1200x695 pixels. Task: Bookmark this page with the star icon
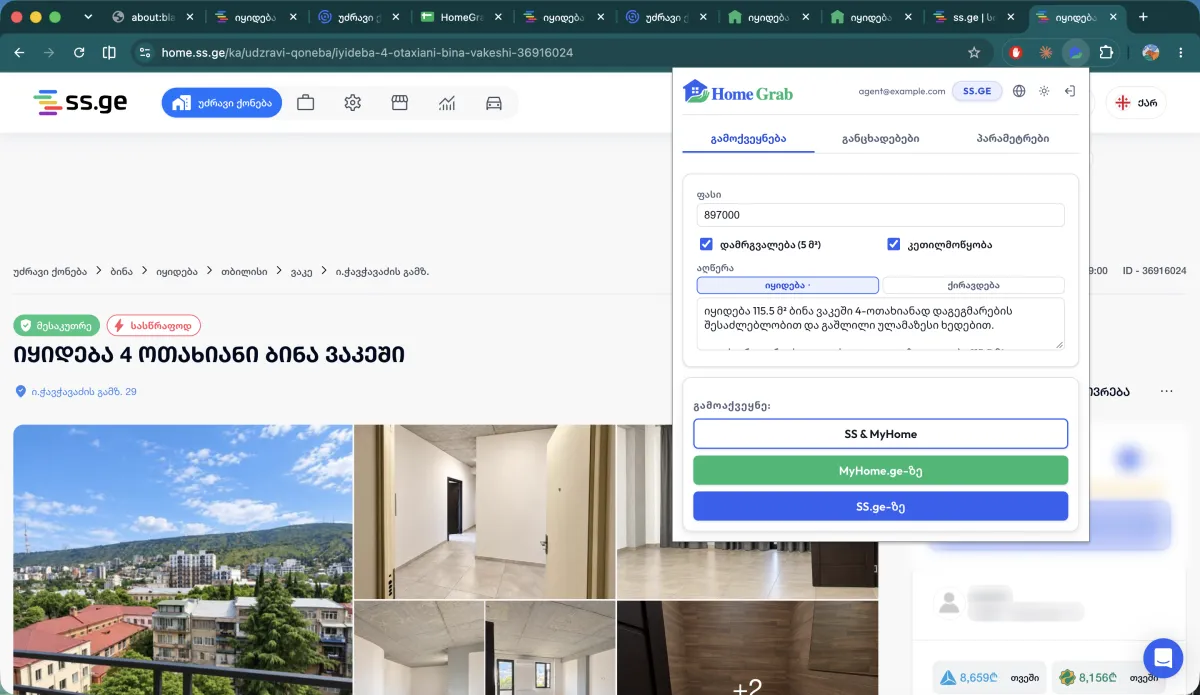pyautogui.click(x=974, y=52)
